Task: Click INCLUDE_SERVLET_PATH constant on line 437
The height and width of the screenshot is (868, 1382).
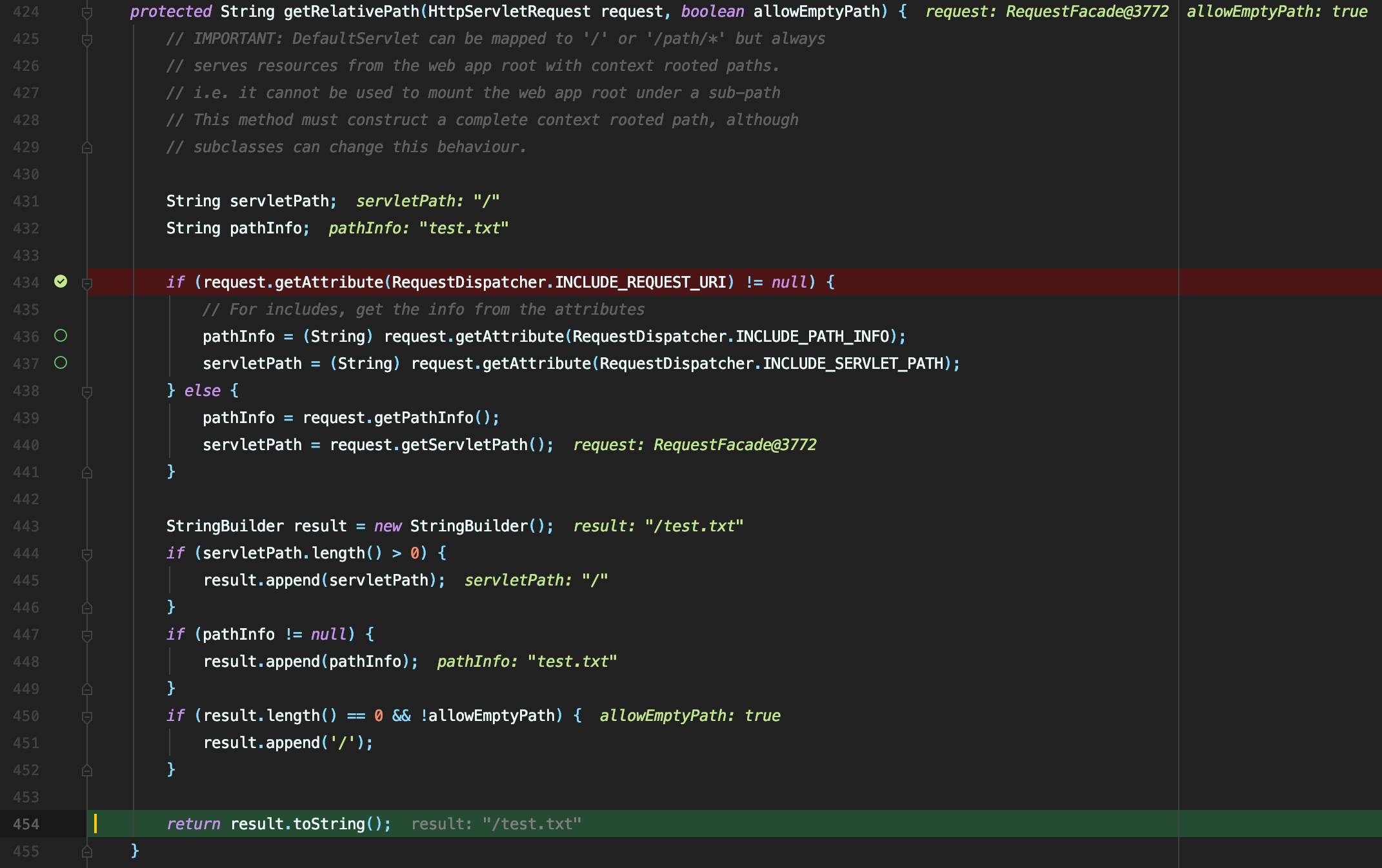Action: 853,364
